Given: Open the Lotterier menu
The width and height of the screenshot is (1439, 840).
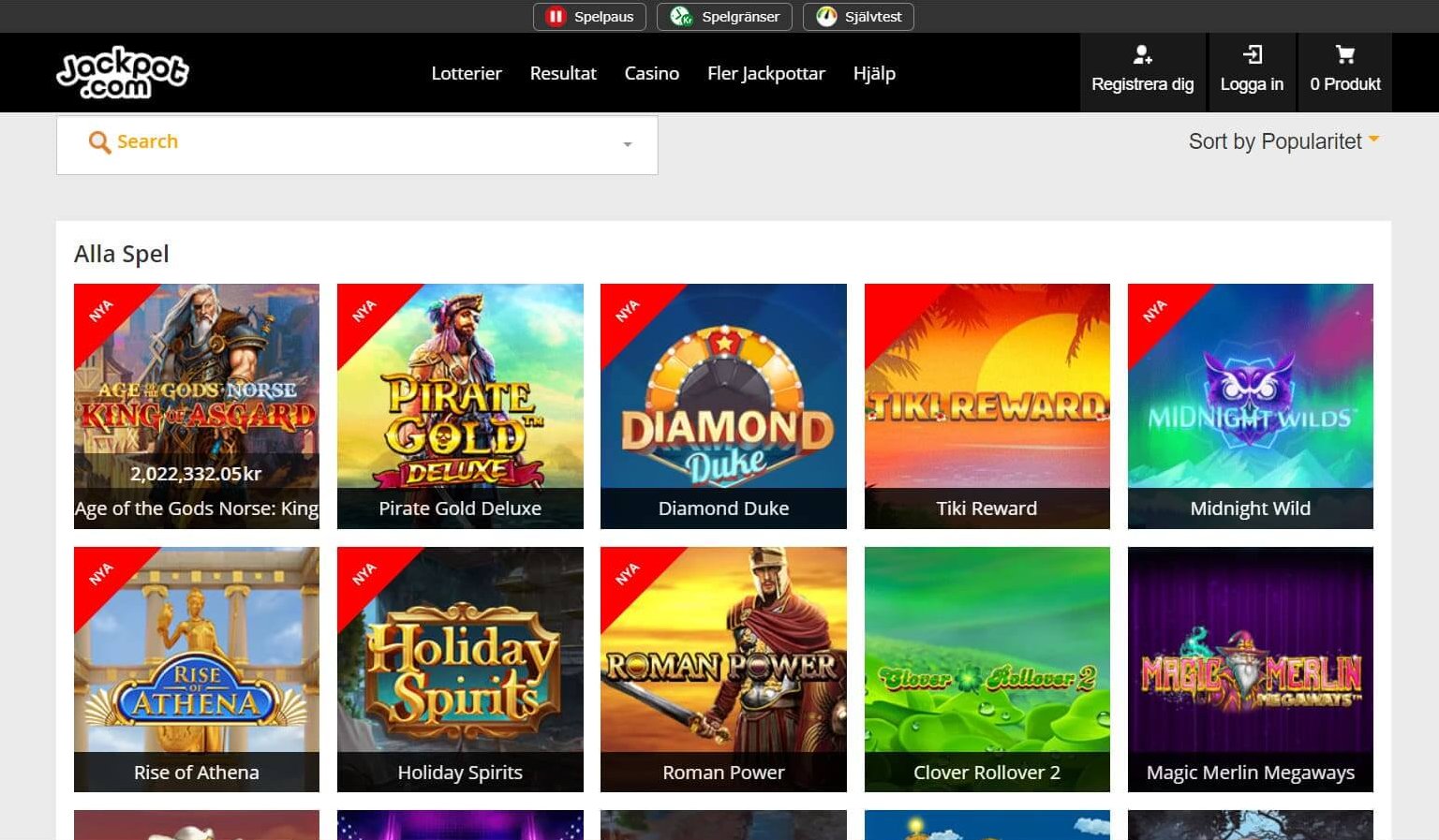Looking at the screenshot, I should (467, 73).
